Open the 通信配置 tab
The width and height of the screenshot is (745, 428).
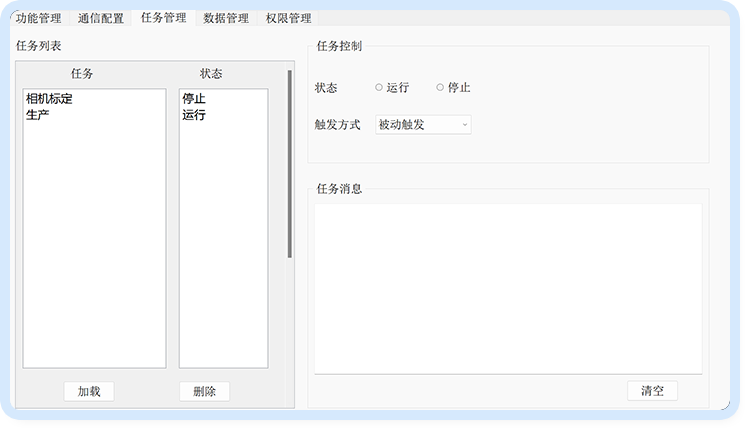click(101, 18)
